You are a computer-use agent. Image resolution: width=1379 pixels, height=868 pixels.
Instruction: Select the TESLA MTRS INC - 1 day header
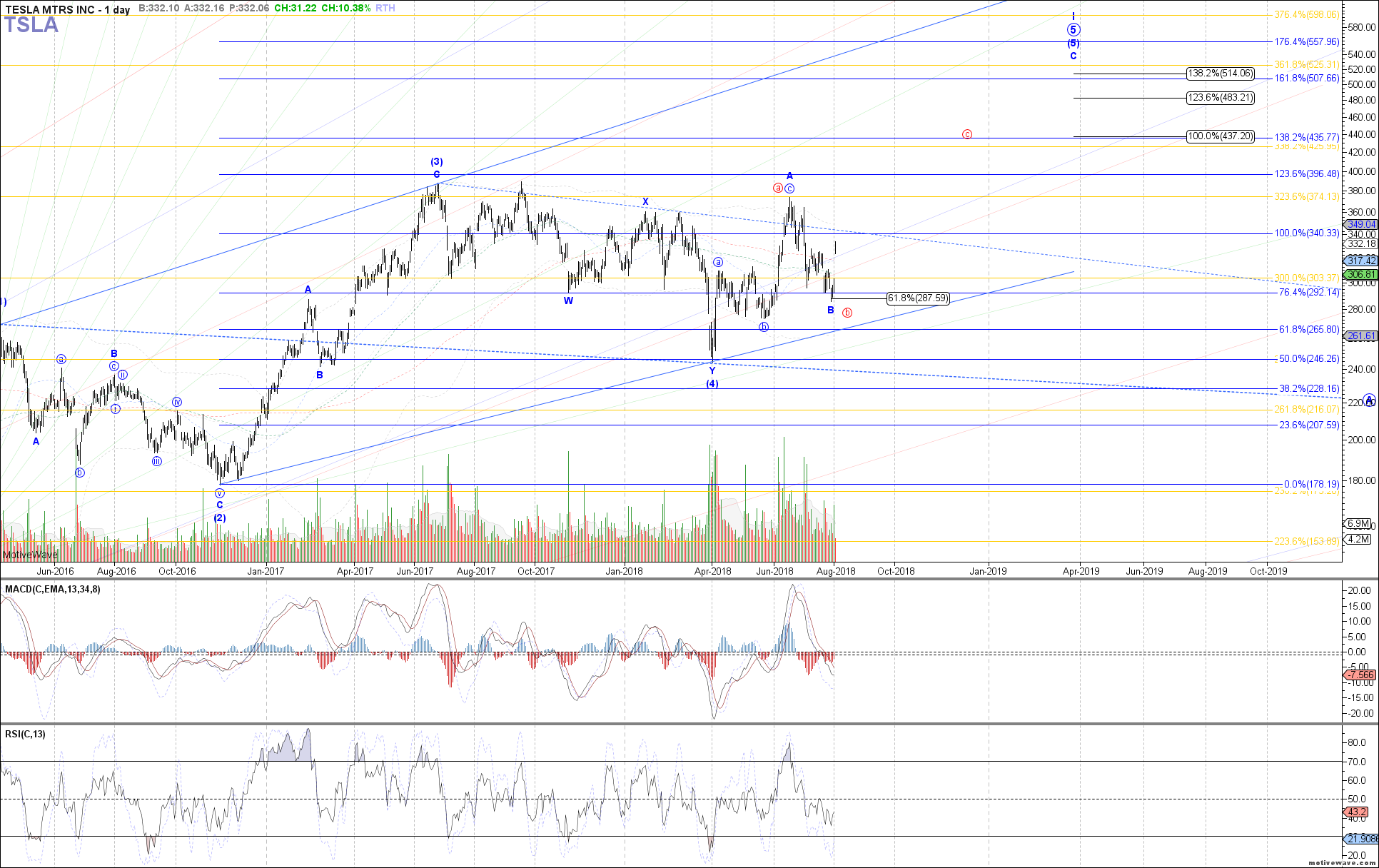click(x=68, y=9)
